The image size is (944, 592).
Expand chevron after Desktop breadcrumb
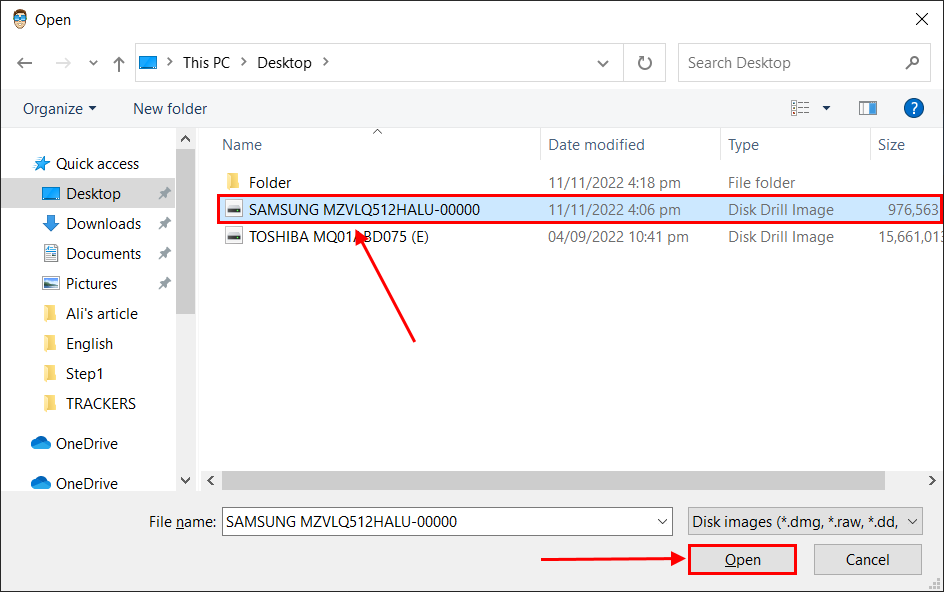pos(326,62)
